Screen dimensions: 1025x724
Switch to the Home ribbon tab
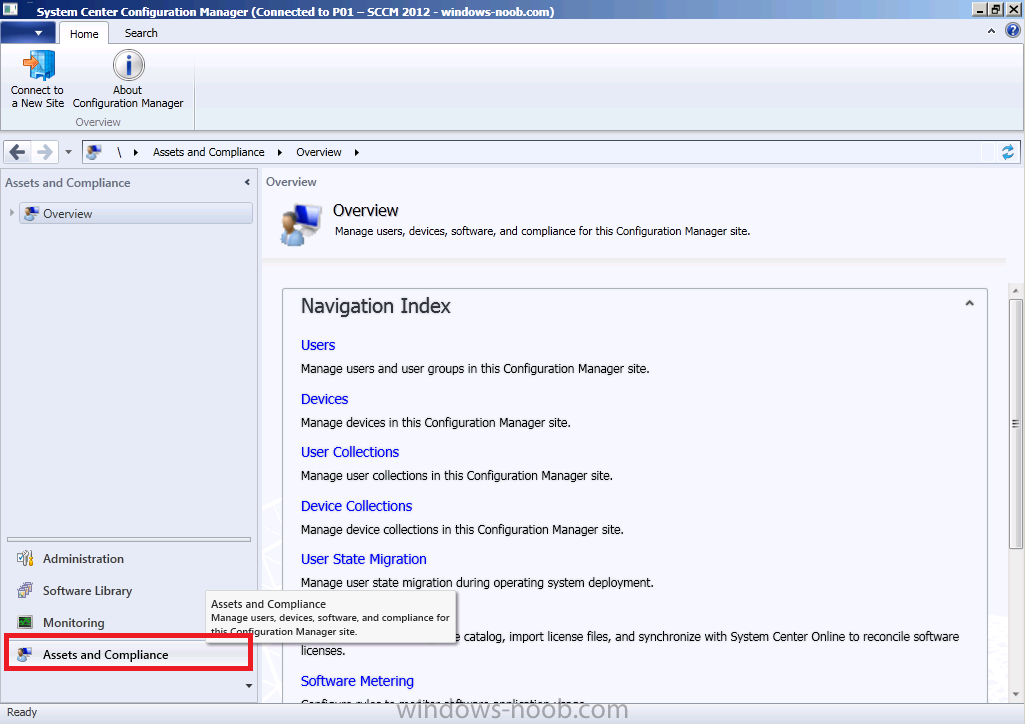click(84, 33)
